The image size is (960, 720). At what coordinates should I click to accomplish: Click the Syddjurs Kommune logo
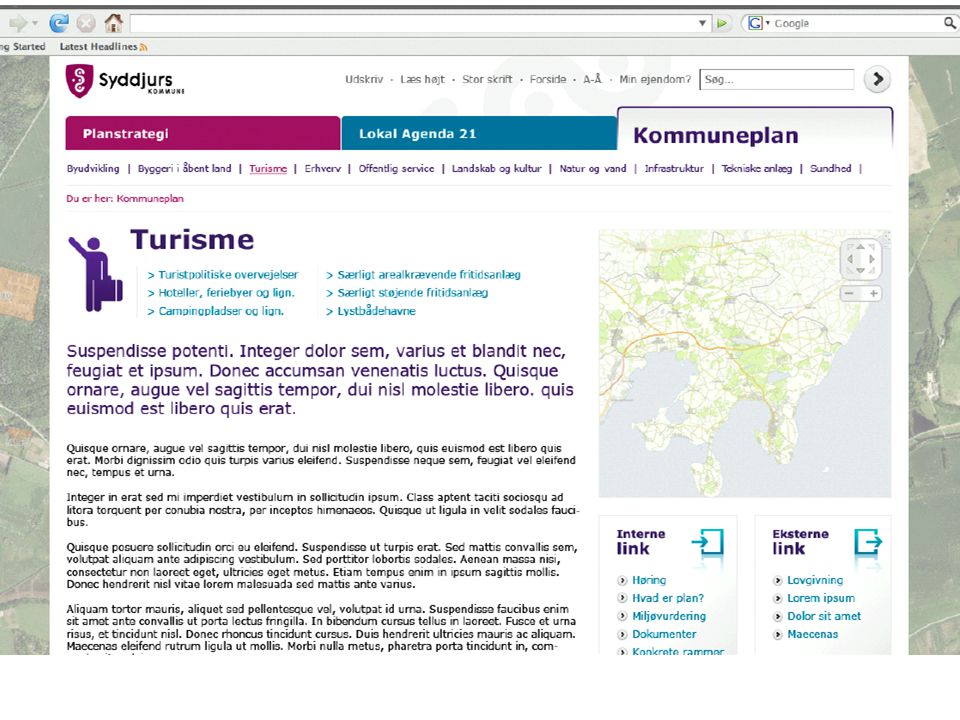point(125,80)
